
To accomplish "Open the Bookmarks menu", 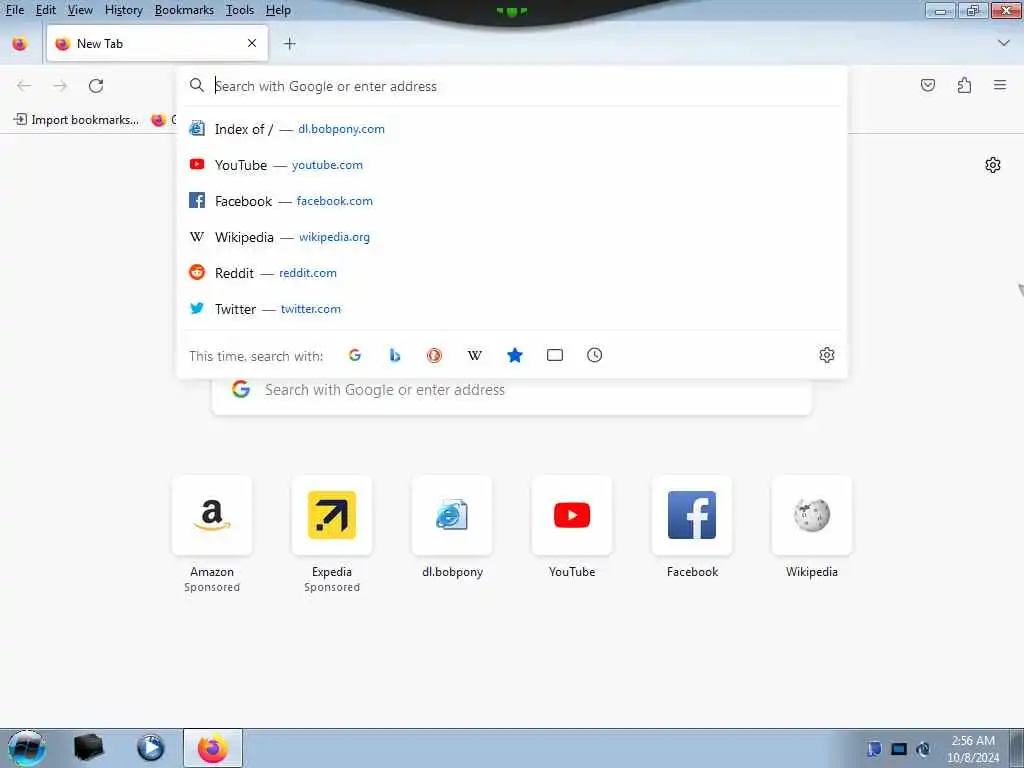I will point(184,10).
